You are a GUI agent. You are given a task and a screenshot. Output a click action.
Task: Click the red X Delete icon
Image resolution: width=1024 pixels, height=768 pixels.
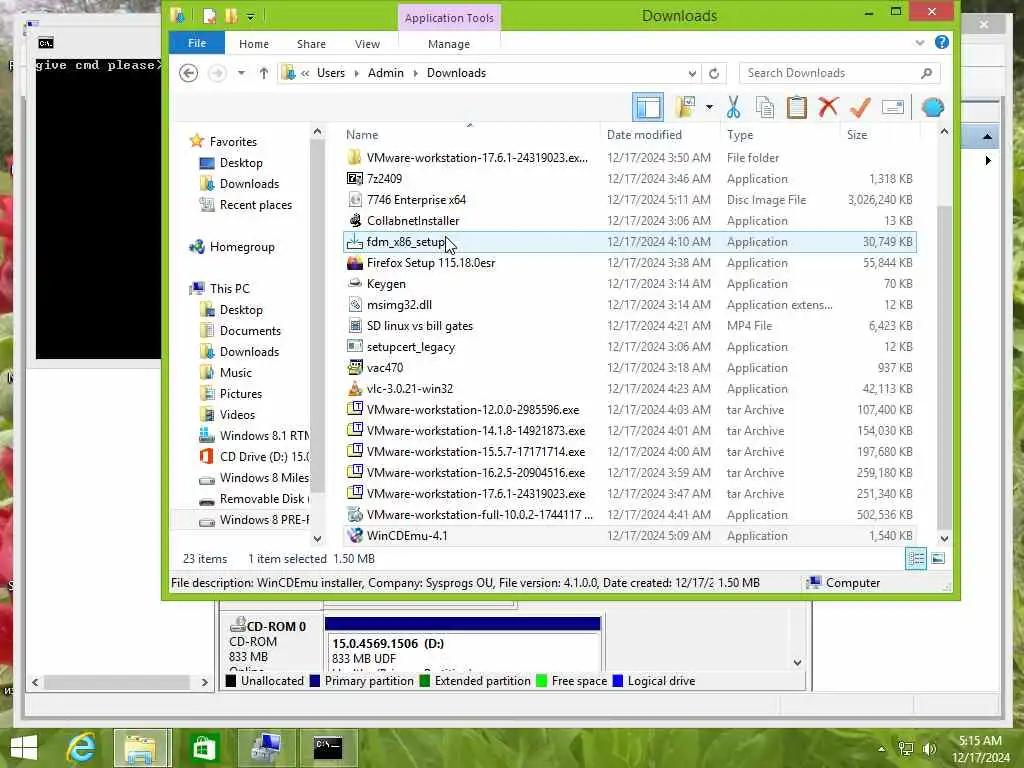[x=828, y=106]
